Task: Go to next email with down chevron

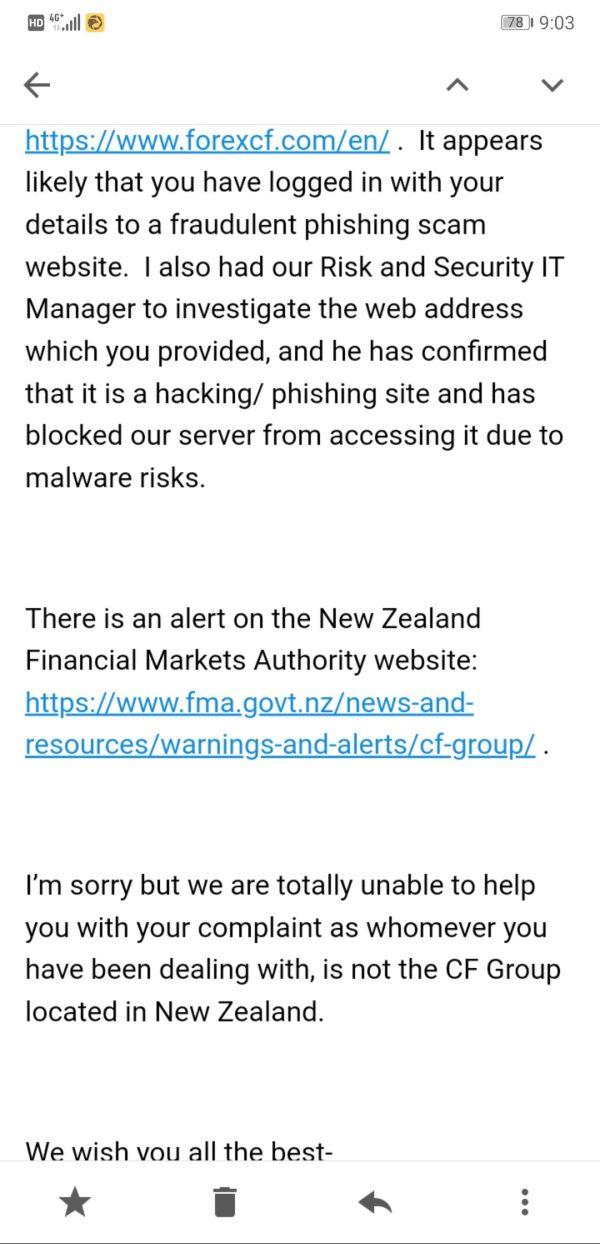Action: pos(552,86)
